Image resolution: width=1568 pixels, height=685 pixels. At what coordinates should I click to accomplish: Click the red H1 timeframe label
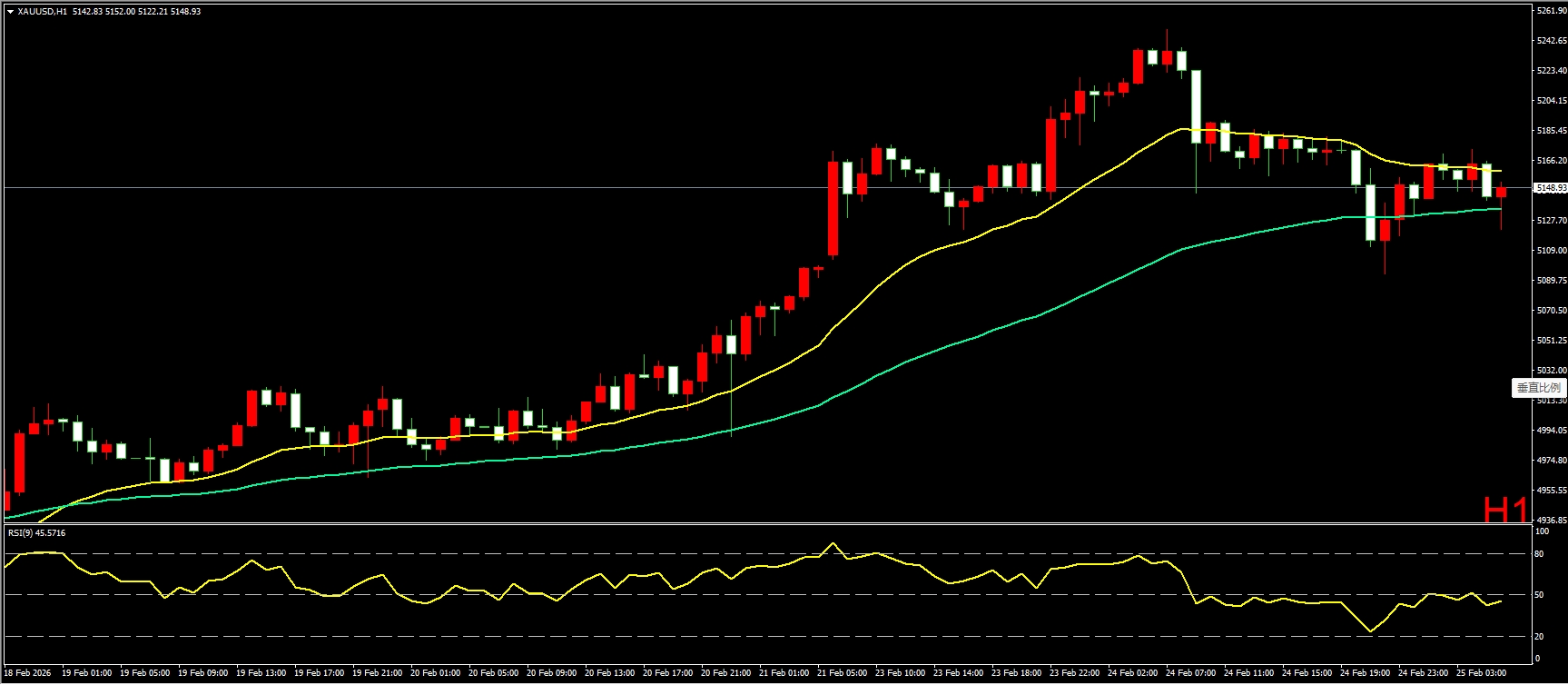click(x=1504, y=511)
